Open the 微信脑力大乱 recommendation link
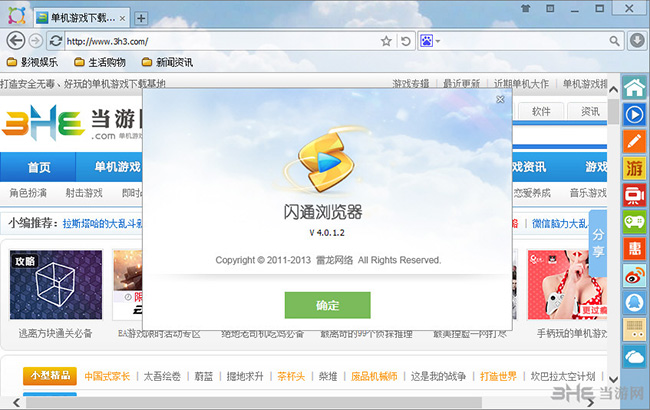Screen dimensions: 650x410 (560, 224)
